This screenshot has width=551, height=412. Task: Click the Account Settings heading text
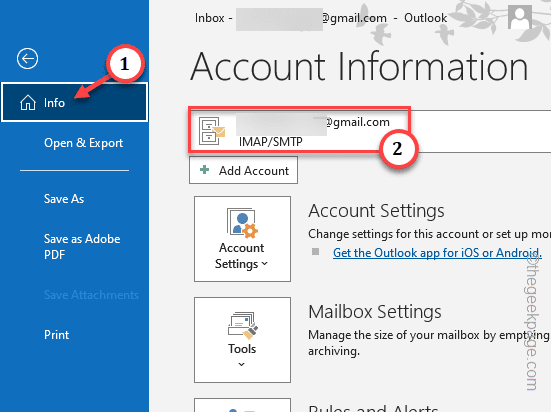[x=376, y=211]
